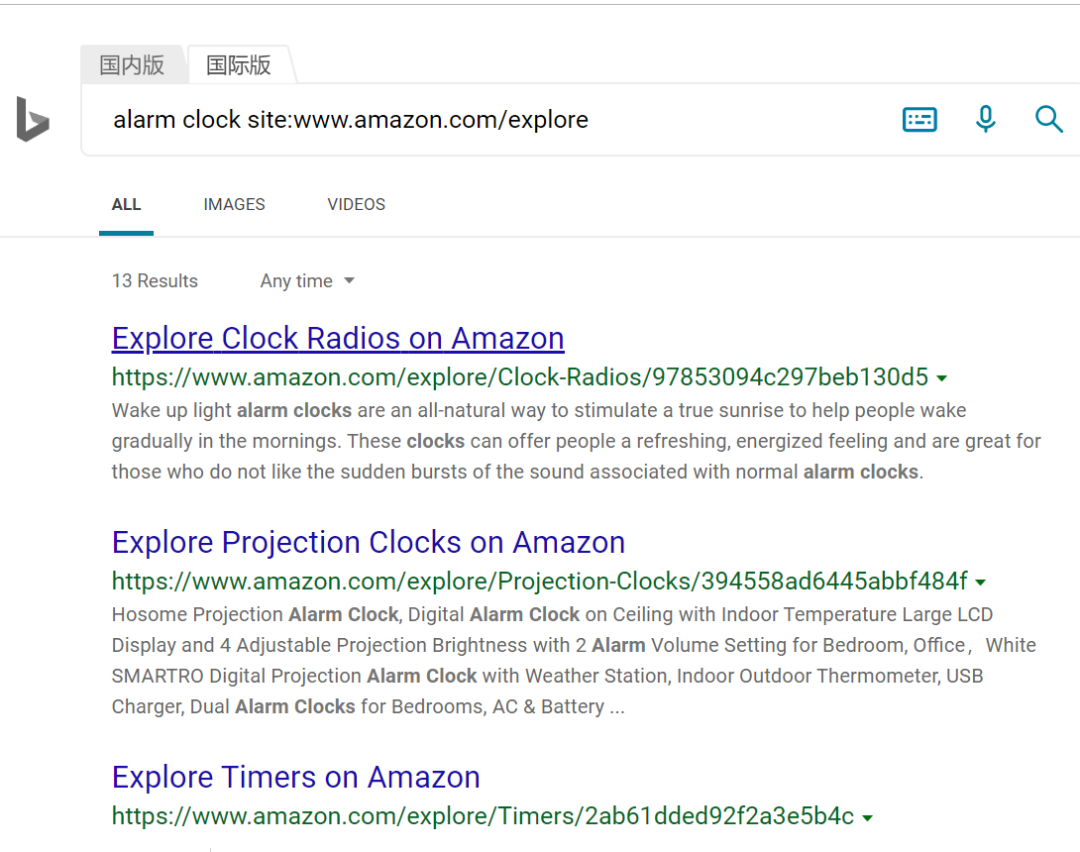This screenshot has height=852, width=1080.
Task: Expand the Any time filter dropdown
Action: (x=307, y=281)
